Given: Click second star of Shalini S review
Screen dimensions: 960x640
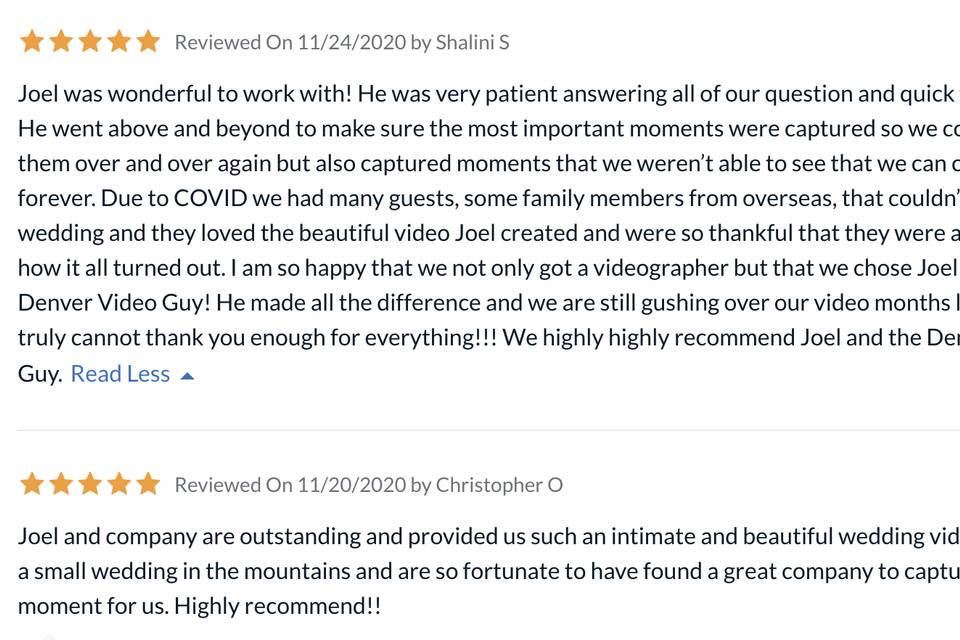Looking at the screenshot, I should click(x=61, y=42).
